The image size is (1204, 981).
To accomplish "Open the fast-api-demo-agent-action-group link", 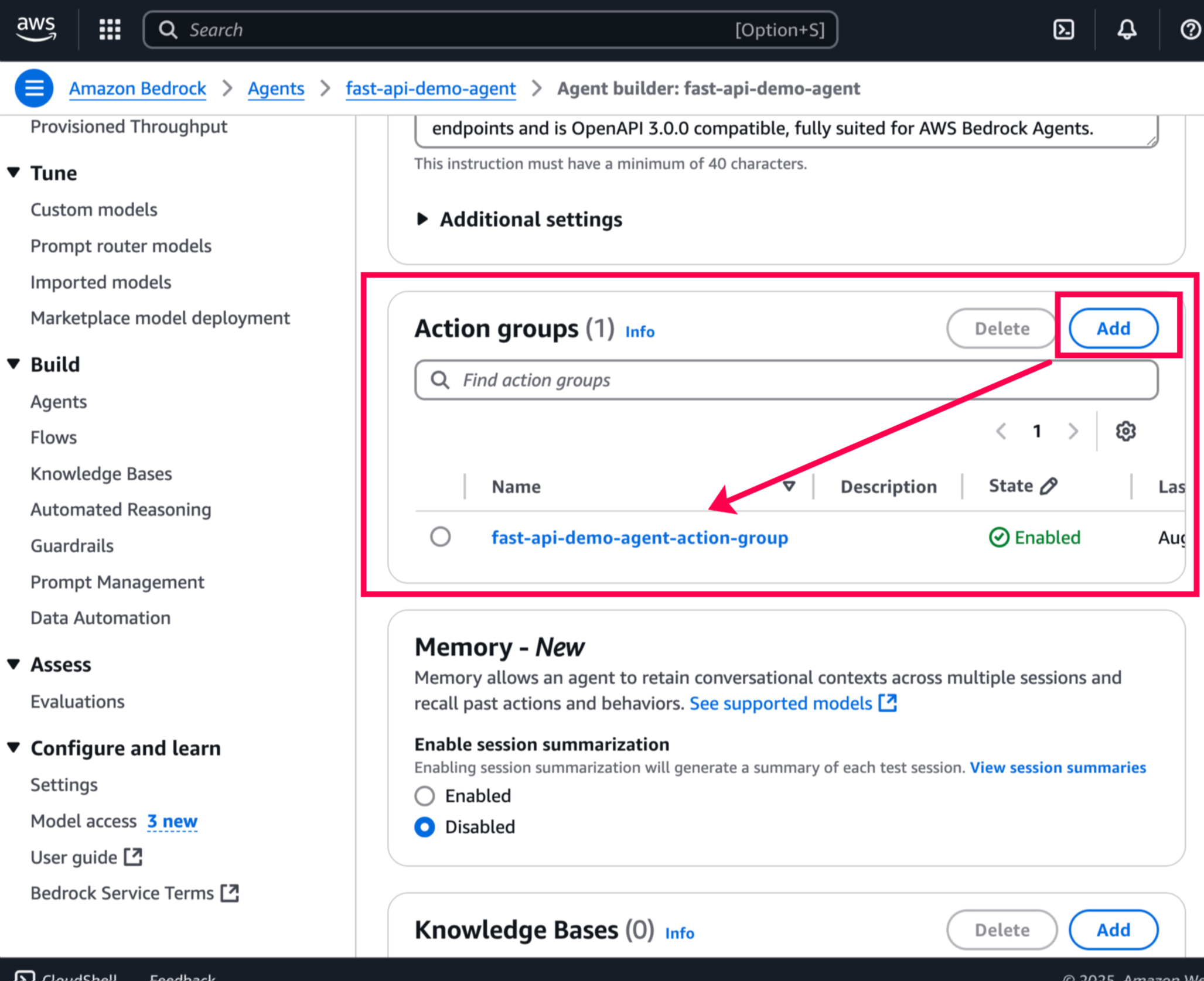I will tap(639, 538).
